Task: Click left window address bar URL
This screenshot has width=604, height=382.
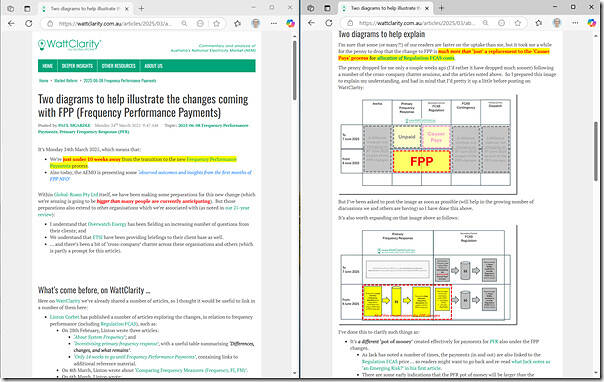Action: pos(114,23)
